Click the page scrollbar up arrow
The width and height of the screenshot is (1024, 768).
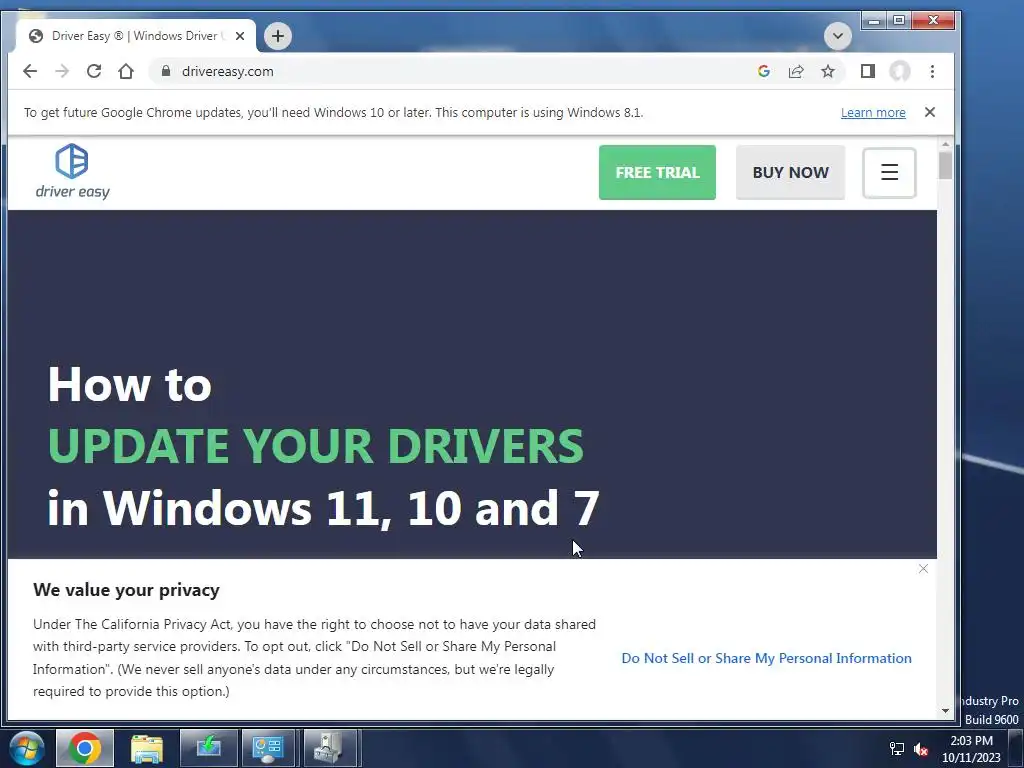pos(946,144)
